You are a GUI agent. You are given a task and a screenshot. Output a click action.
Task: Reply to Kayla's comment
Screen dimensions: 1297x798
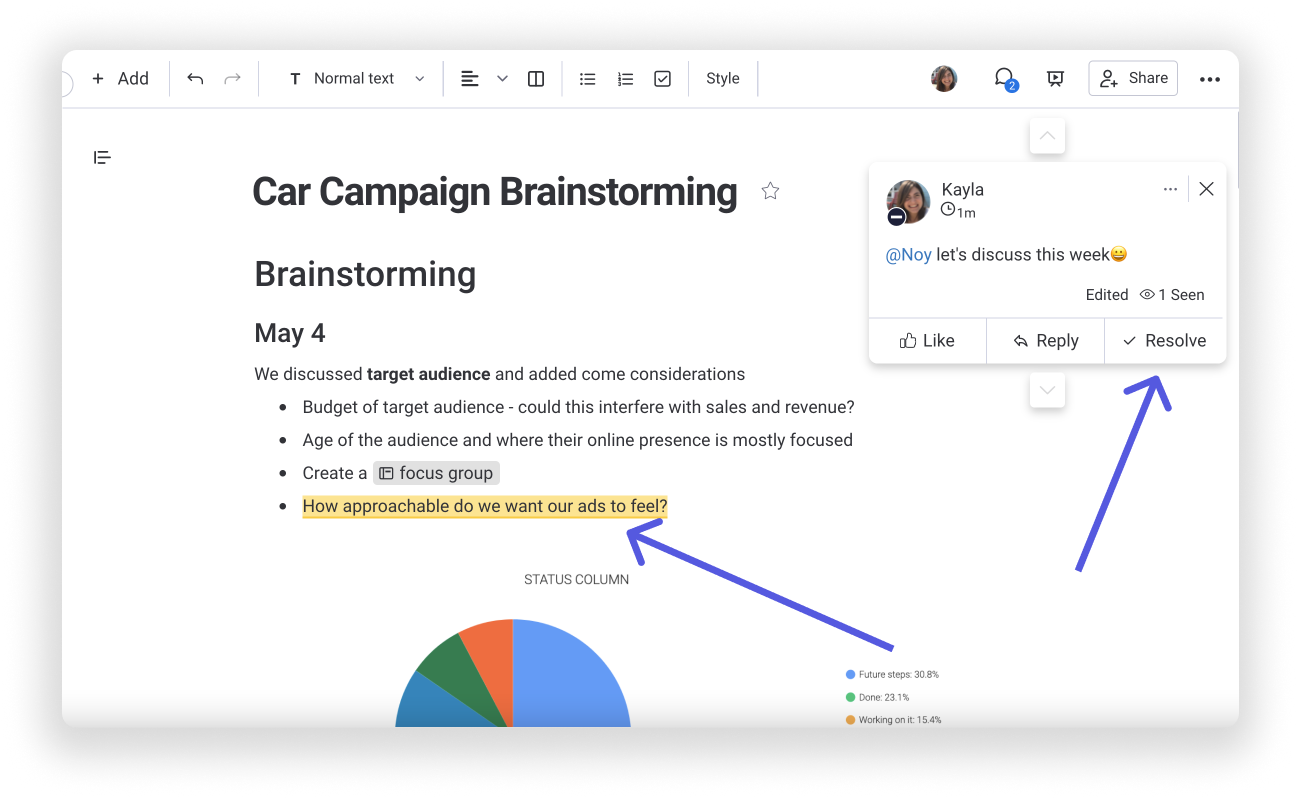pos(1045,341)
